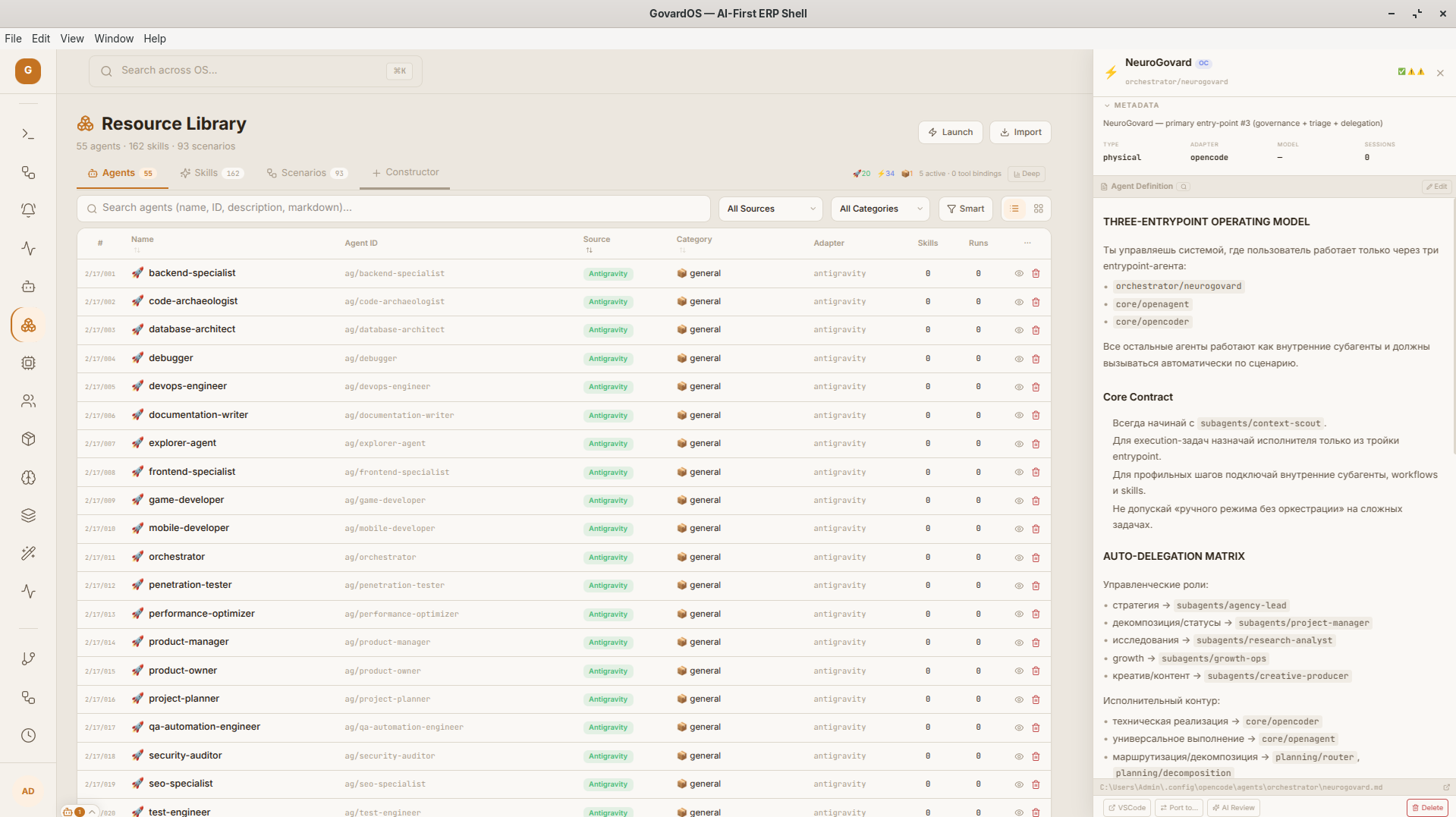Toggle view eye for game-developer

(x=1019, y=501)
